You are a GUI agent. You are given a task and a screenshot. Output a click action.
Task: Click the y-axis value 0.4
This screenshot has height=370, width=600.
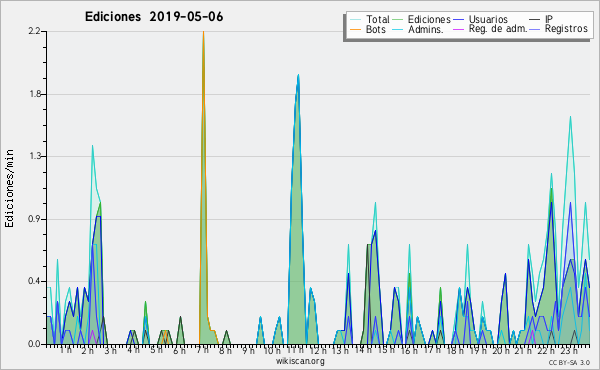[34, 281]
